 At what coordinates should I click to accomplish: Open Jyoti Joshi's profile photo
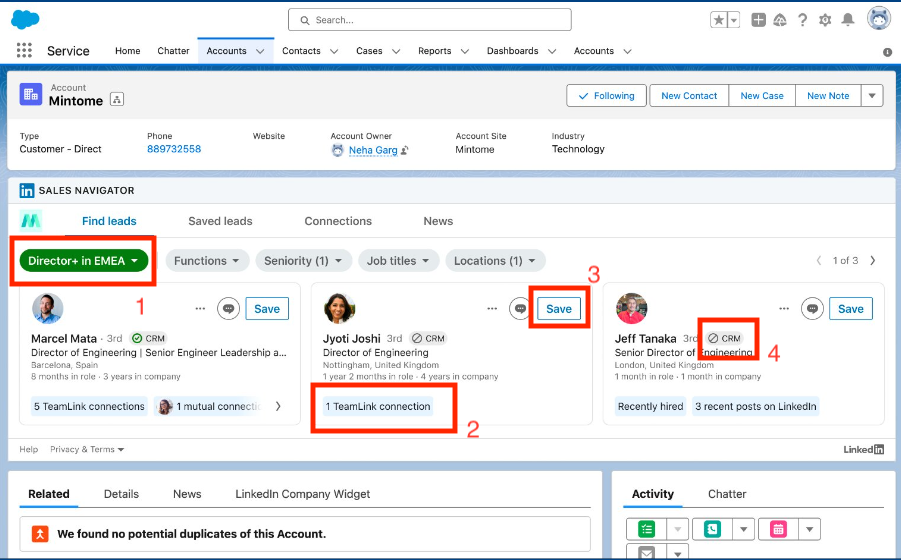point(340,308)
